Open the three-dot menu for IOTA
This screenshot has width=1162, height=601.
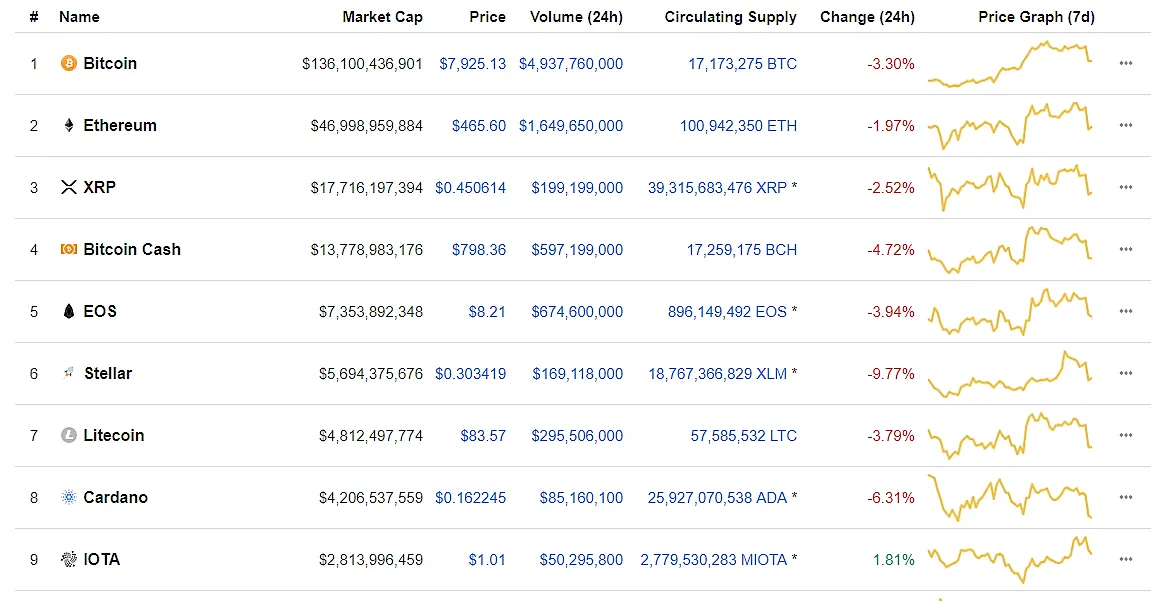pos(1126,560)
